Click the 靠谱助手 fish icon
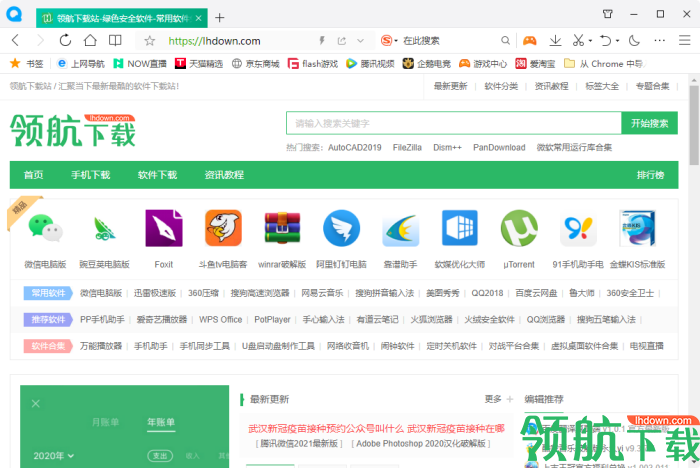This screenshot has height=468, width=700. tap(400, 230)
